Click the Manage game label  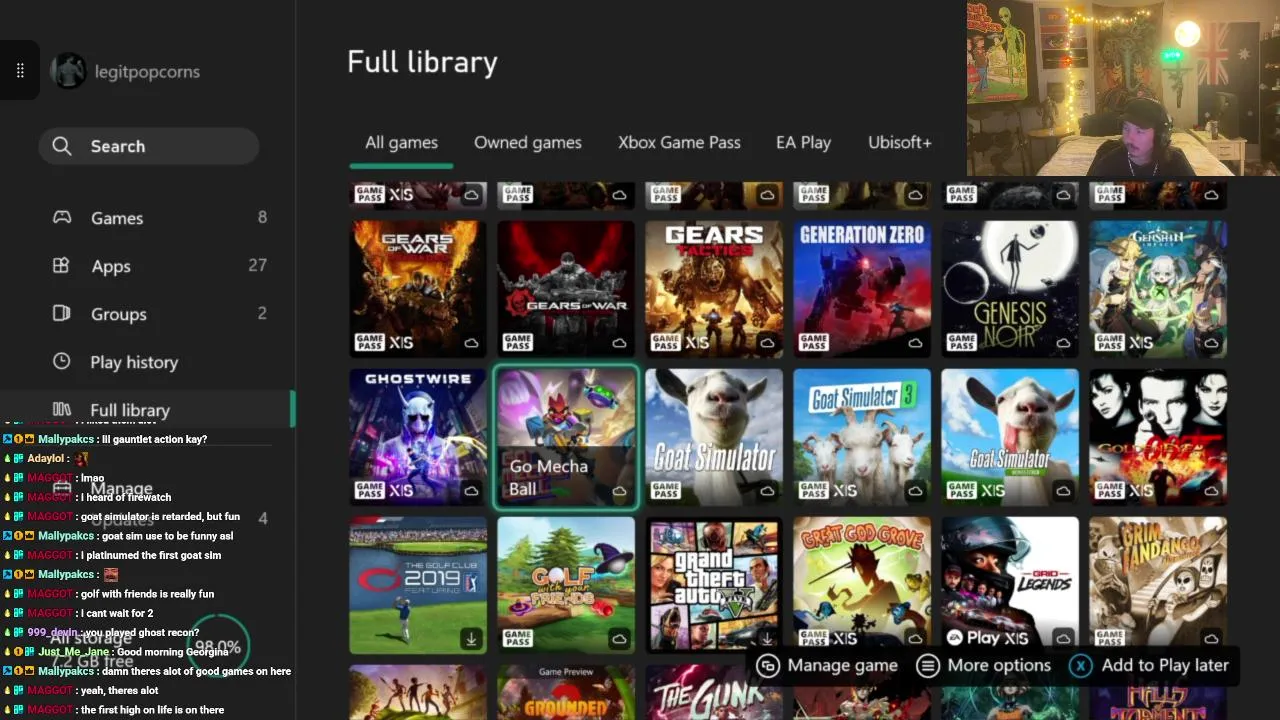pyautogui.click(x=842, y=665)
